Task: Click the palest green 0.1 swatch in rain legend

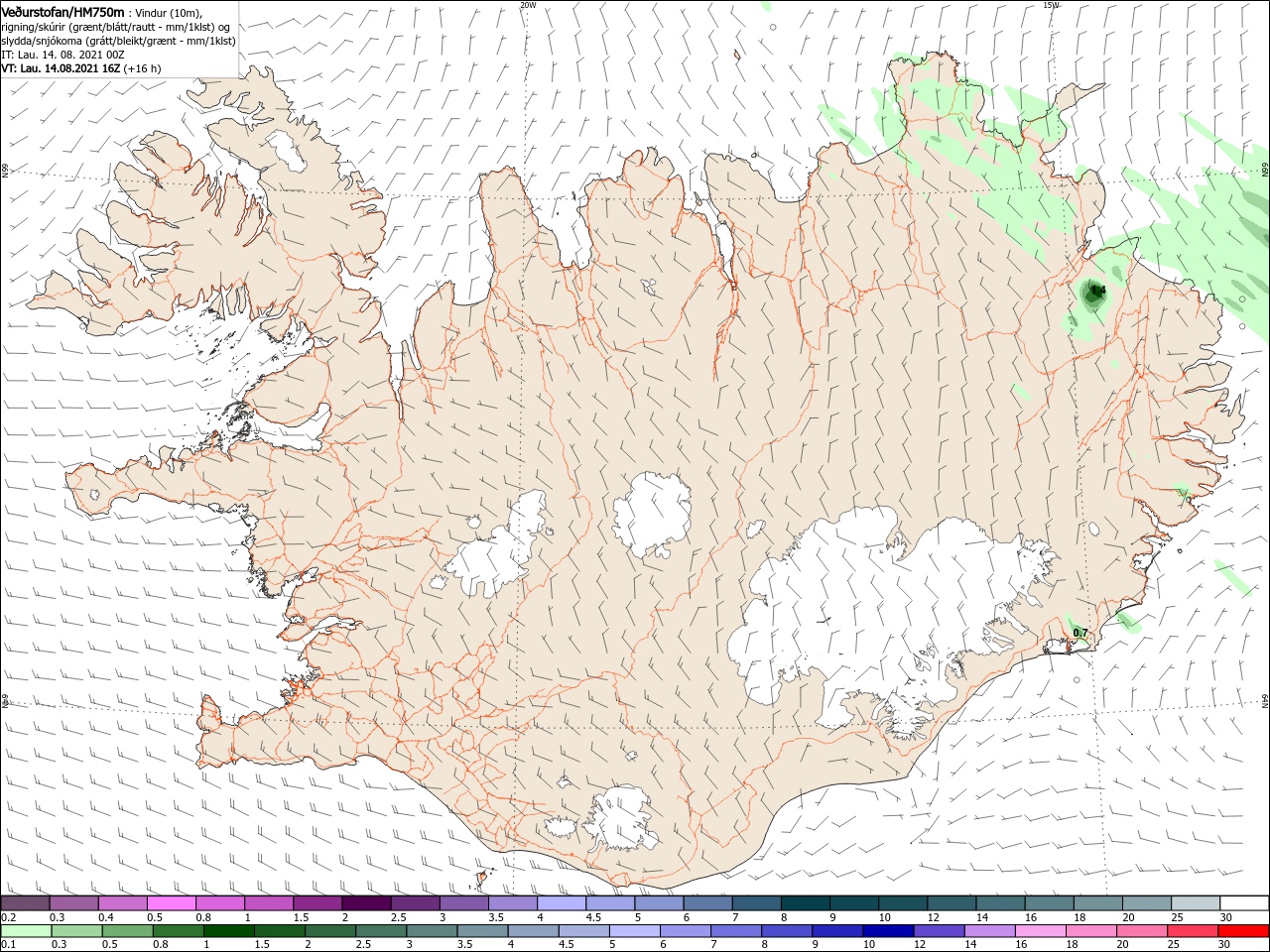Action: pyautogui.click(x=25, y=931)
